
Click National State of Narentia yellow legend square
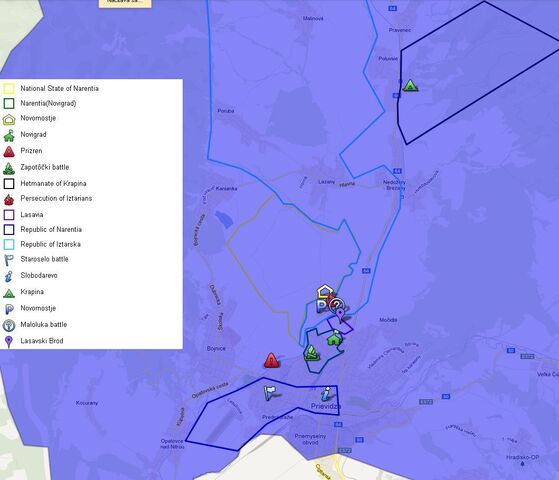point(9,88)
